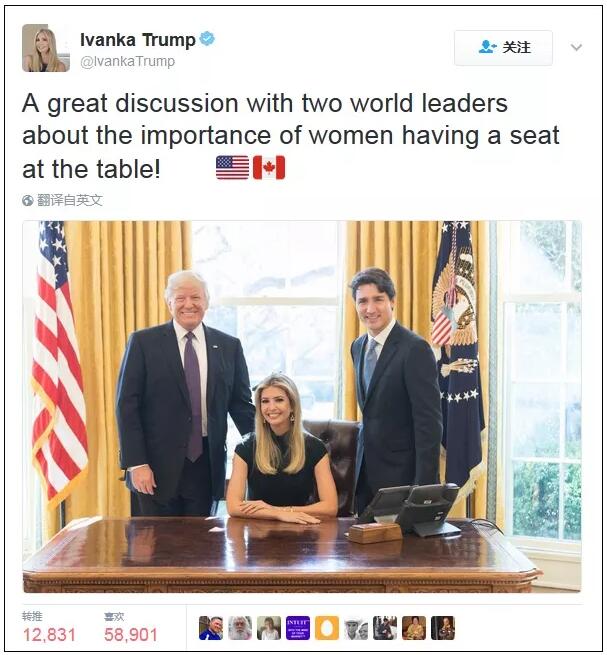Expand the chevron menu beside 关注 button

[576, 47]
